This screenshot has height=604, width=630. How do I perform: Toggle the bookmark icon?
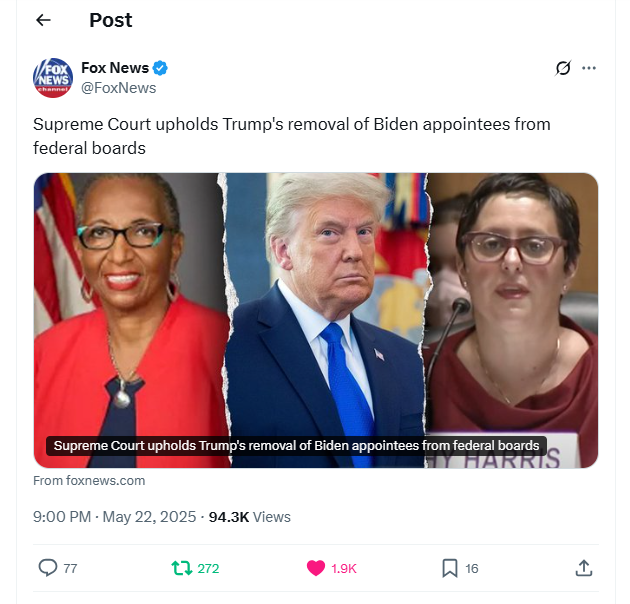click(450, 568)
